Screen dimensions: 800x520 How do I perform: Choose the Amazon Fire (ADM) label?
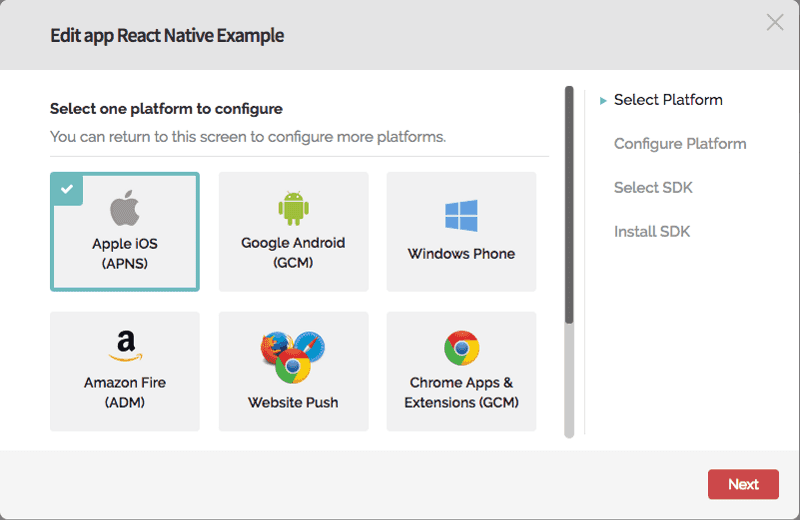125,392
